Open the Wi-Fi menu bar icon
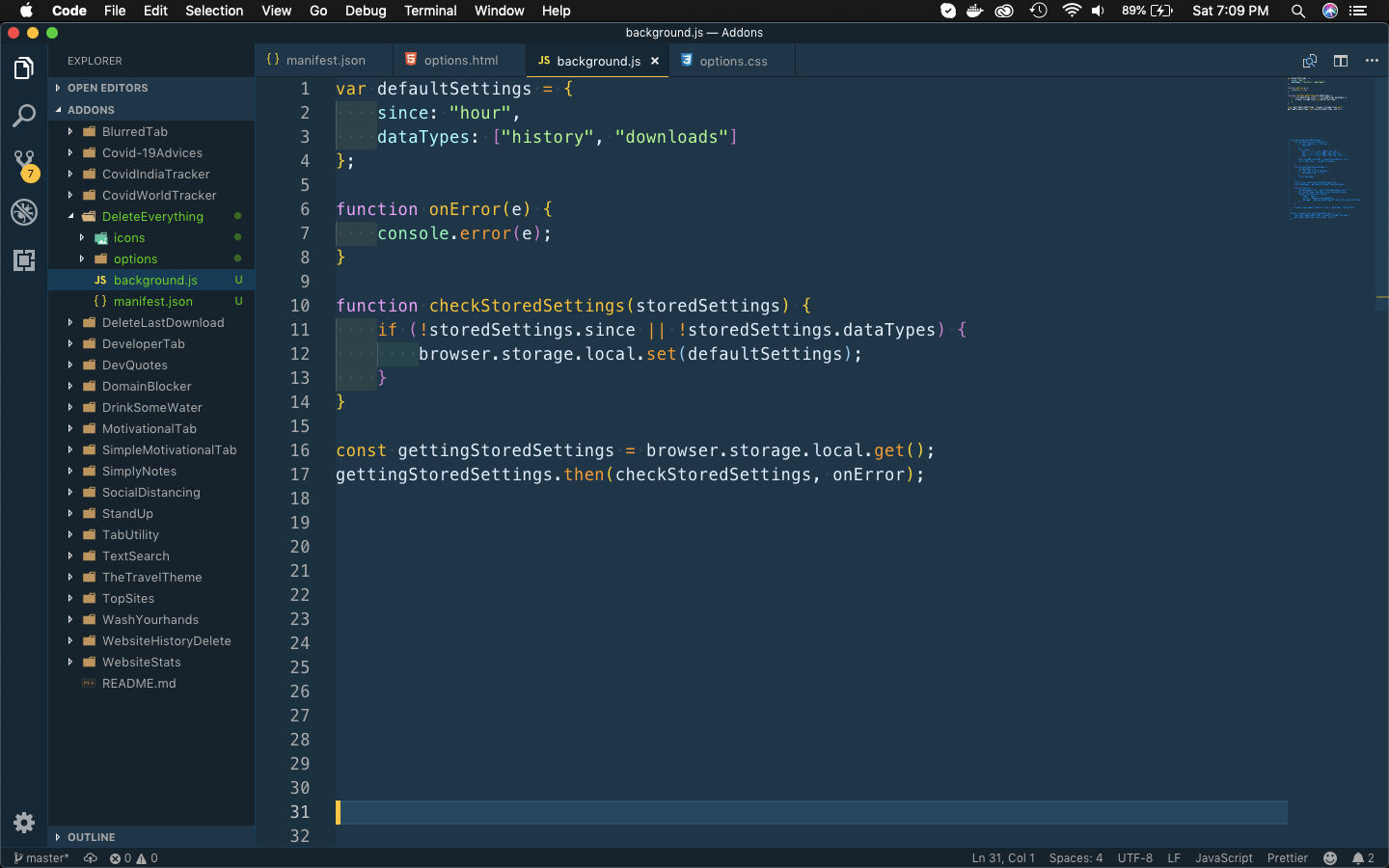Viewport: 1389px width, 868px height. 1072,11
